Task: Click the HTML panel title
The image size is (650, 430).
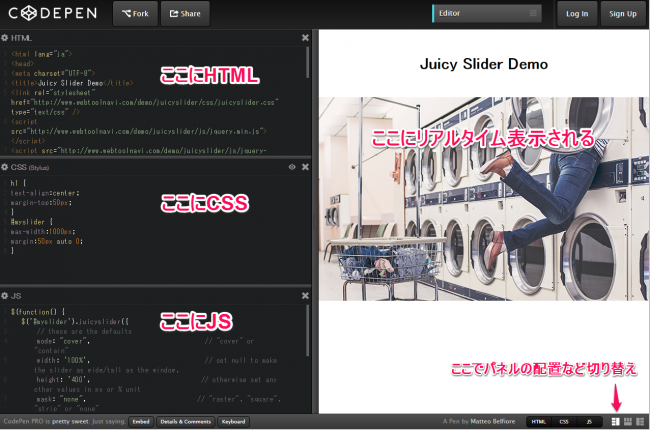Action: [x=21, y=38]
